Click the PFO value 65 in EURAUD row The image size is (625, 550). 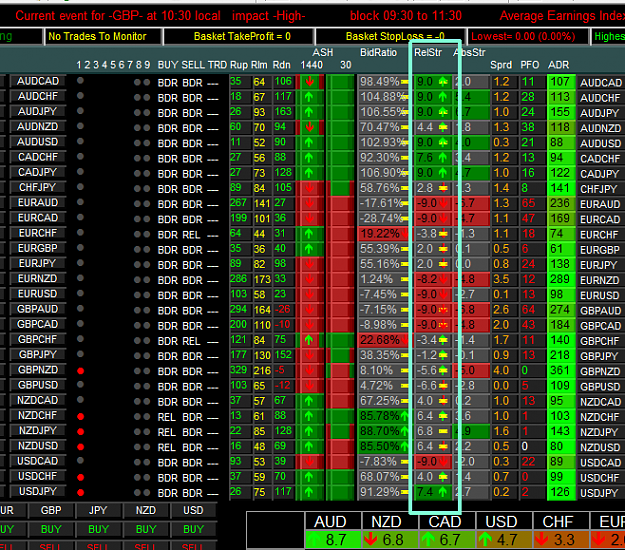click(x=528, y=203)
